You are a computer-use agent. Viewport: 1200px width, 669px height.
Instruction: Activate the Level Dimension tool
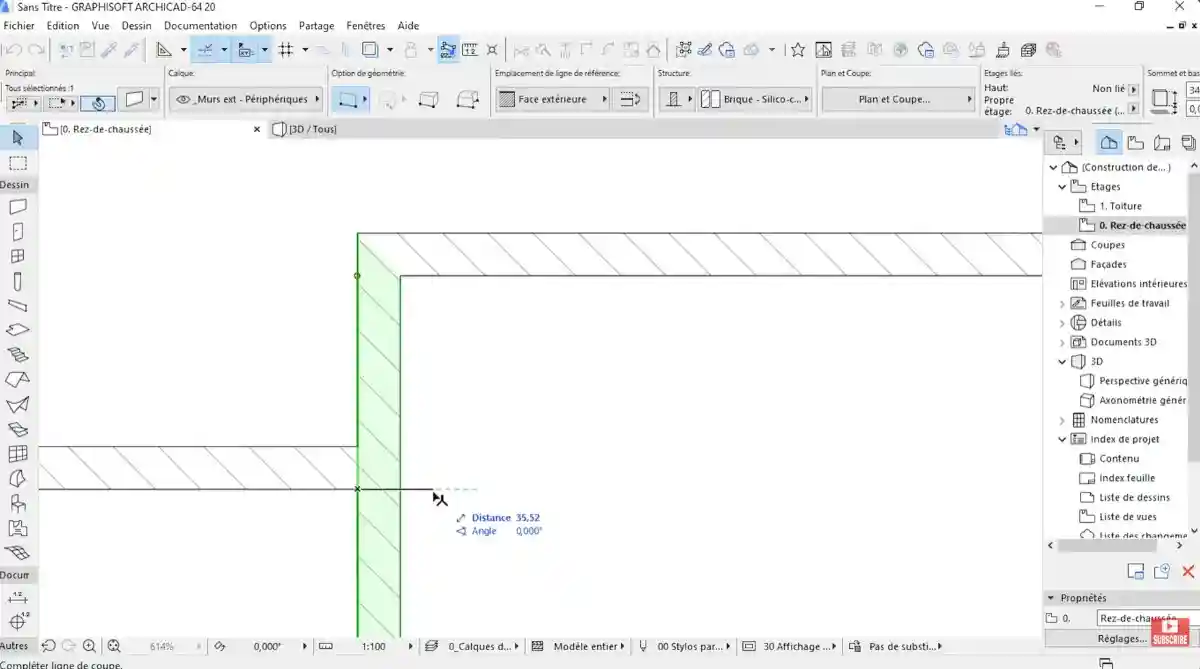tap(18, 621)
